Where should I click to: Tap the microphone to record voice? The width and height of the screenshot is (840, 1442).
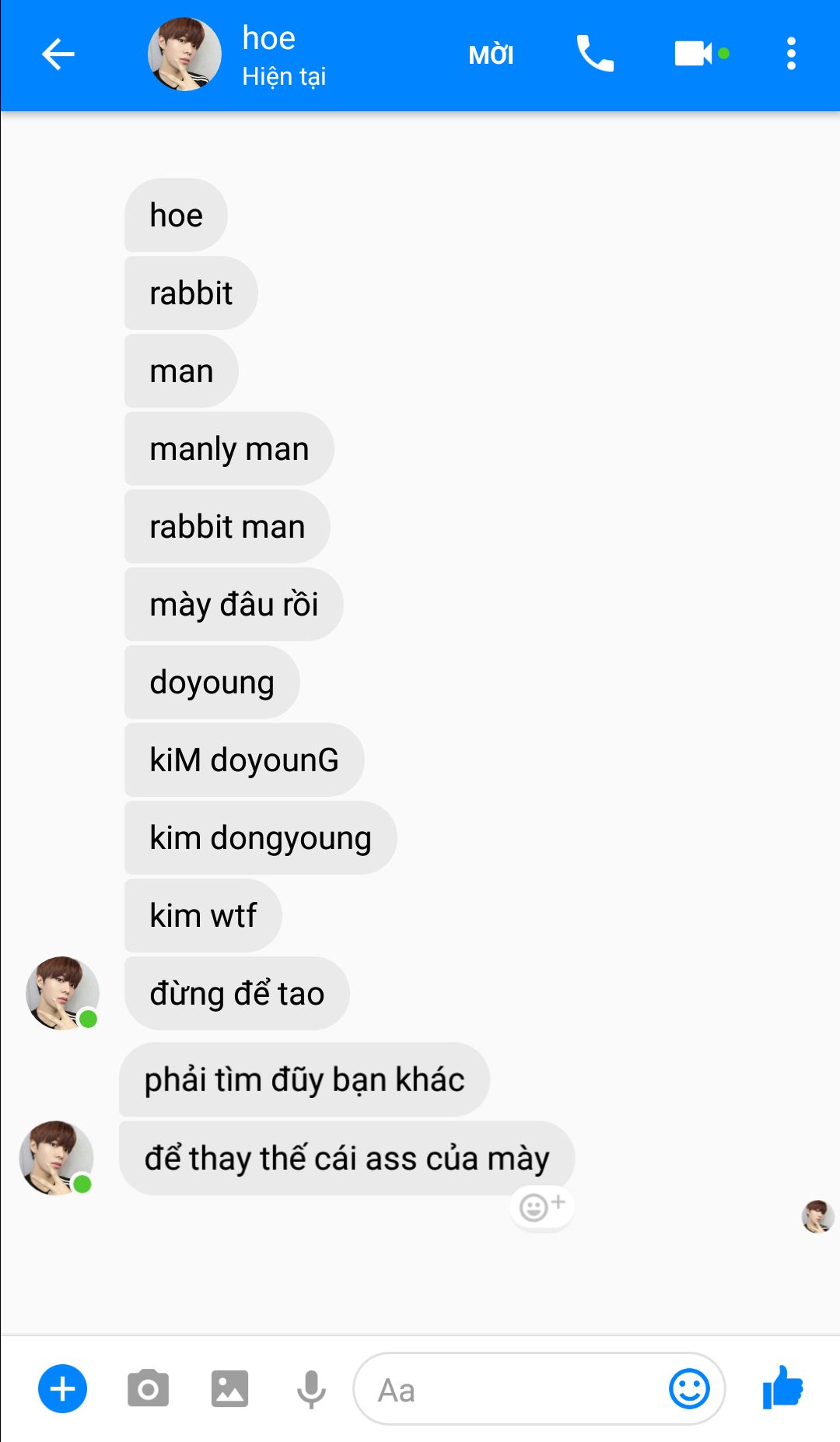pos(311,1389)
